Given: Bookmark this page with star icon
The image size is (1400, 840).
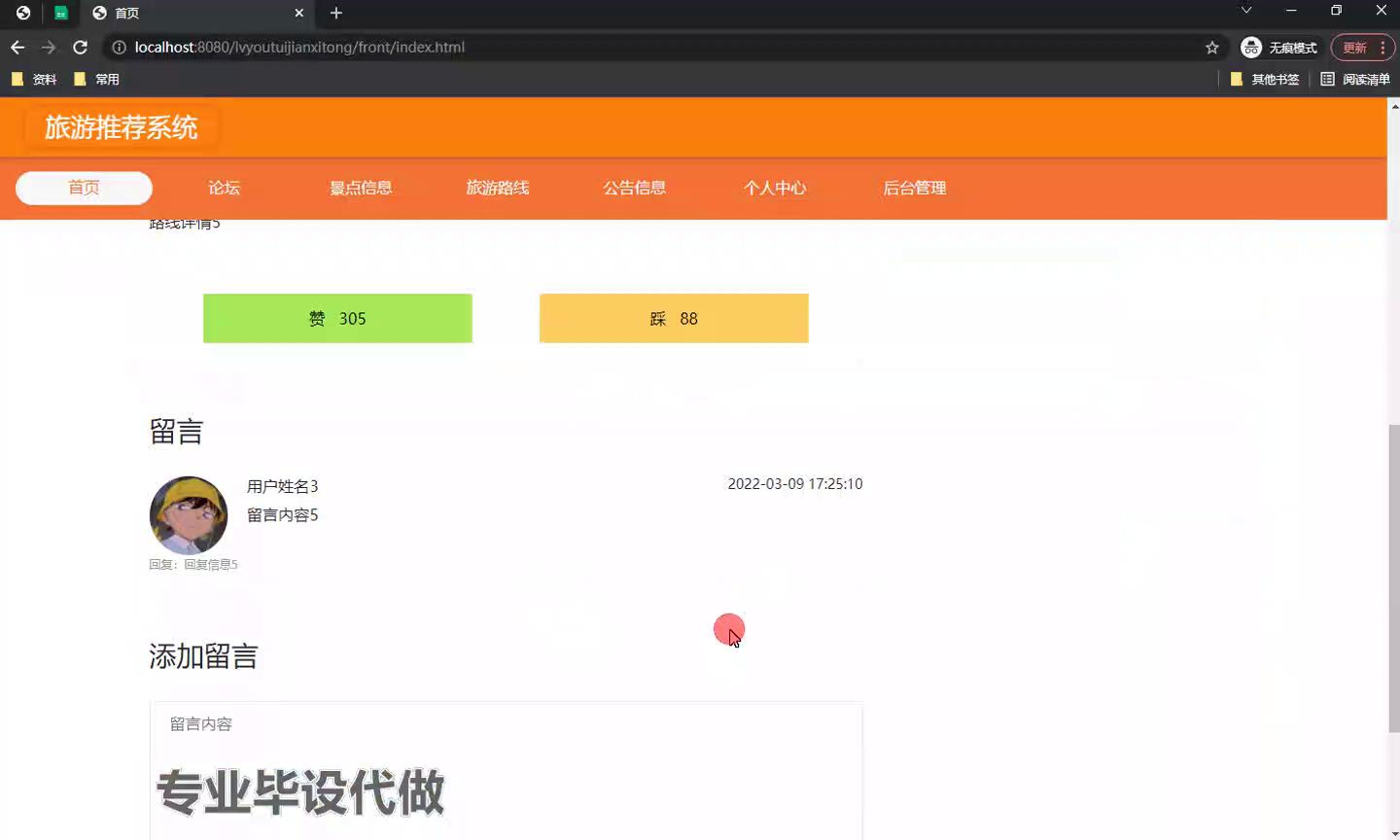Looking at the screenshot, I should click(x=1211, y=48).
